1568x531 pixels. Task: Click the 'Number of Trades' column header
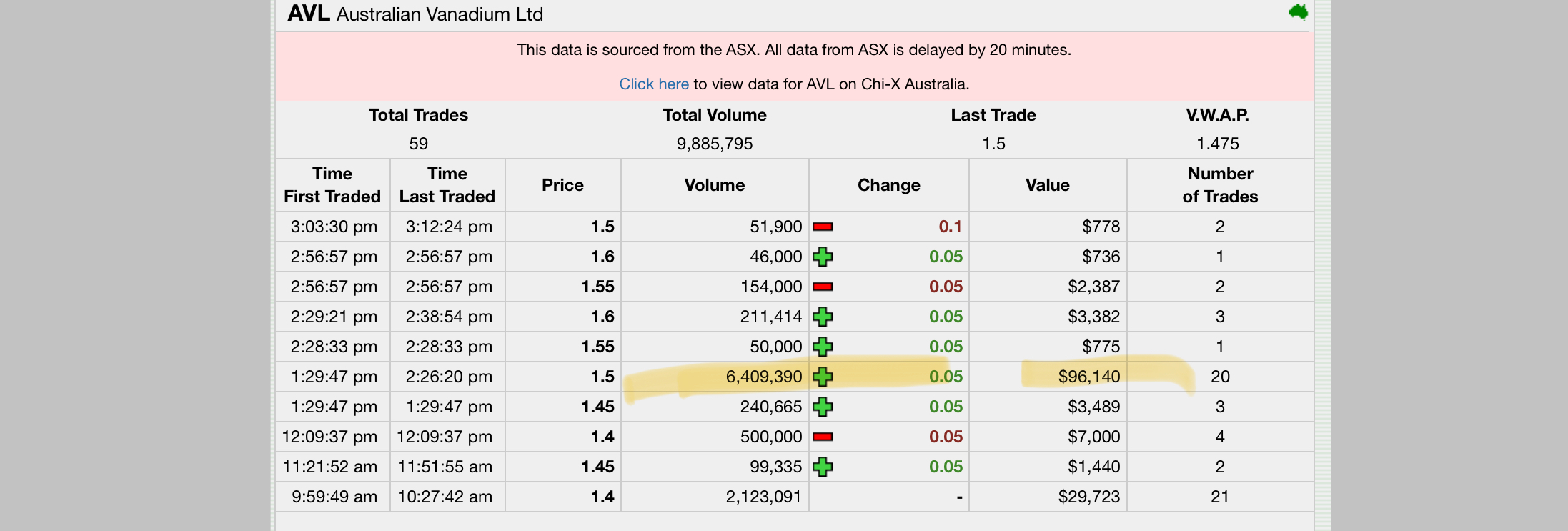[x=1221, y=185]
